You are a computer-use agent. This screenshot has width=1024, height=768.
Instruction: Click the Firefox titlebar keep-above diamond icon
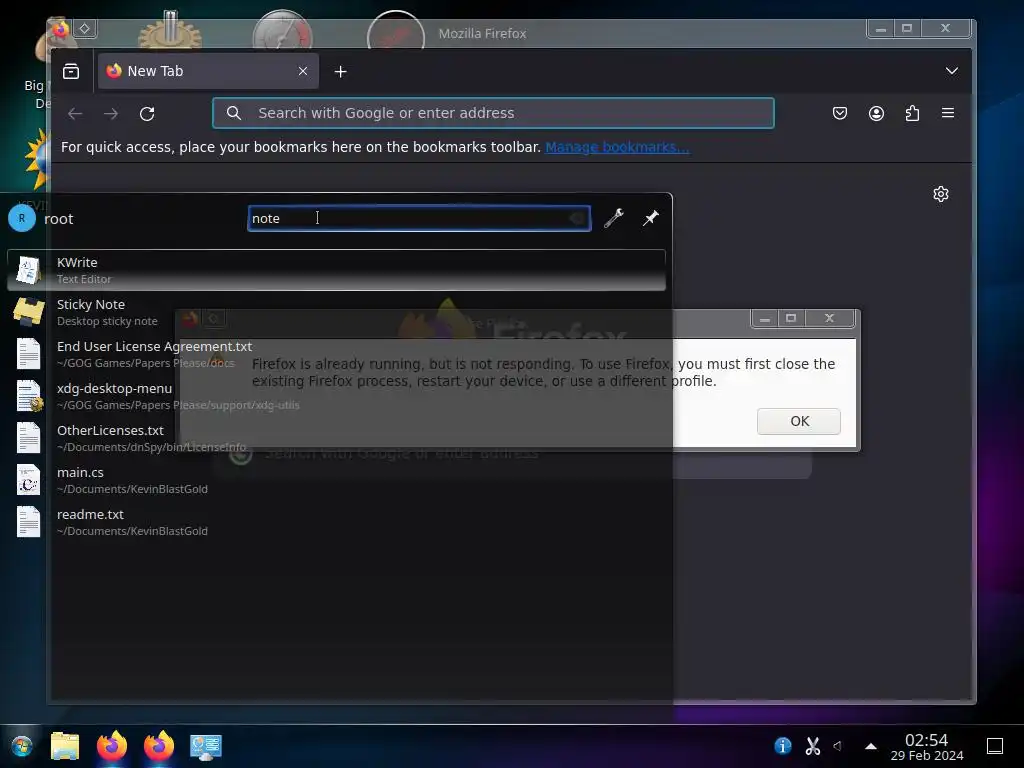[85, 29]
